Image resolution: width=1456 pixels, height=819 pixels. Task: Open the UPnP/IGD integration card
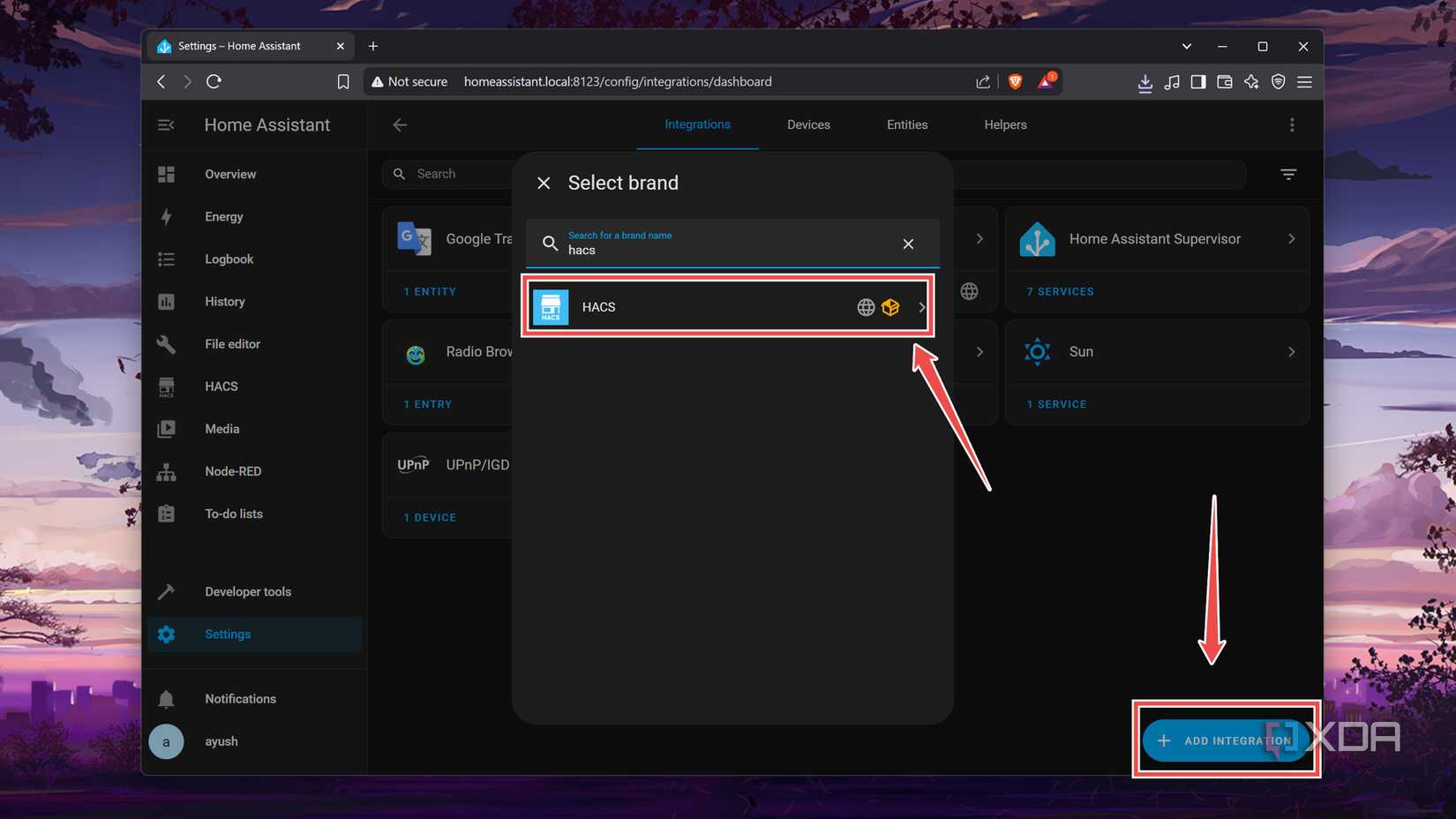pos(448,464)
